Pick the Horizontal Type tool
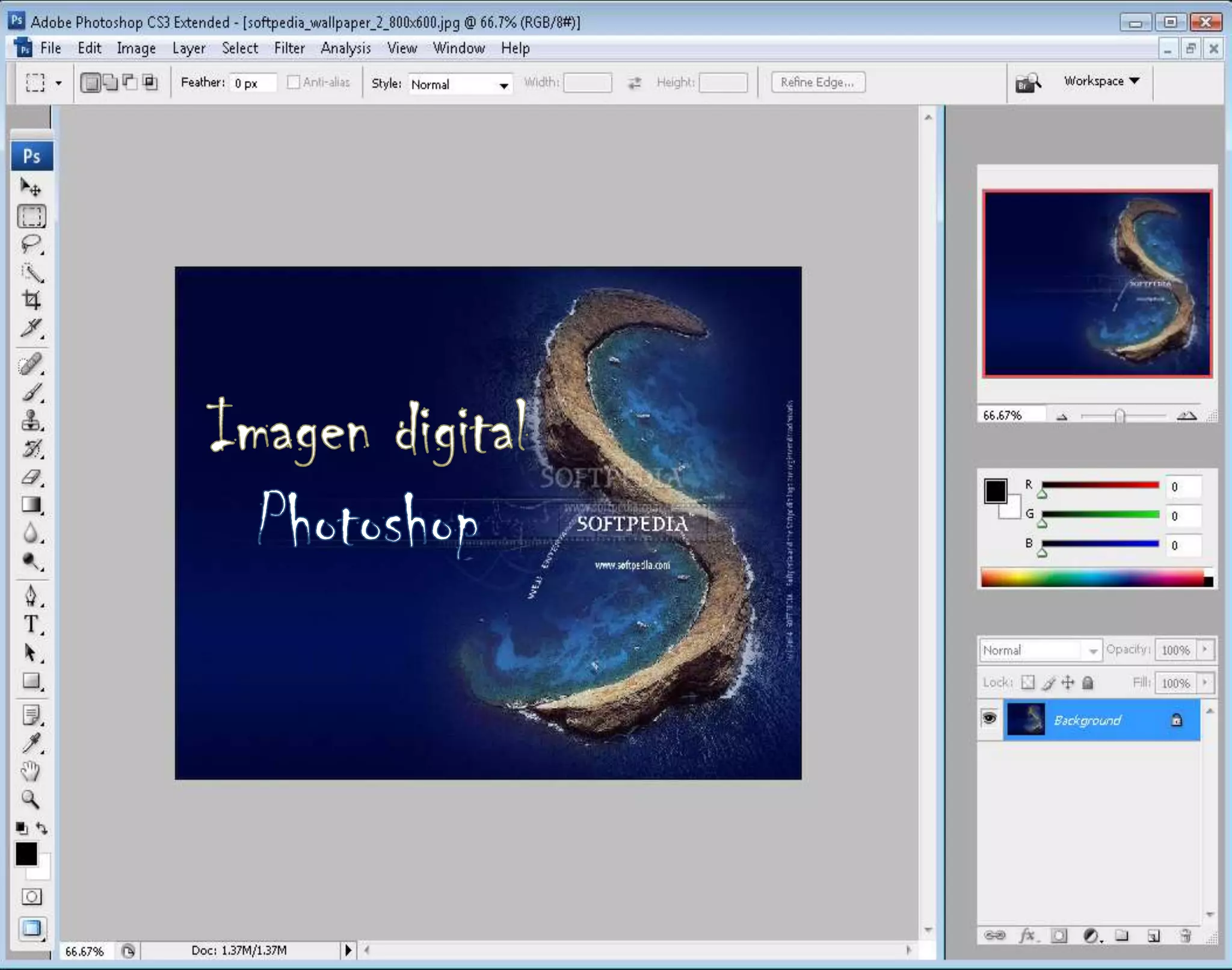Image resolution: width=1232 pixels, height=970 pixels. pyautogui.click(x=31, y=624)
